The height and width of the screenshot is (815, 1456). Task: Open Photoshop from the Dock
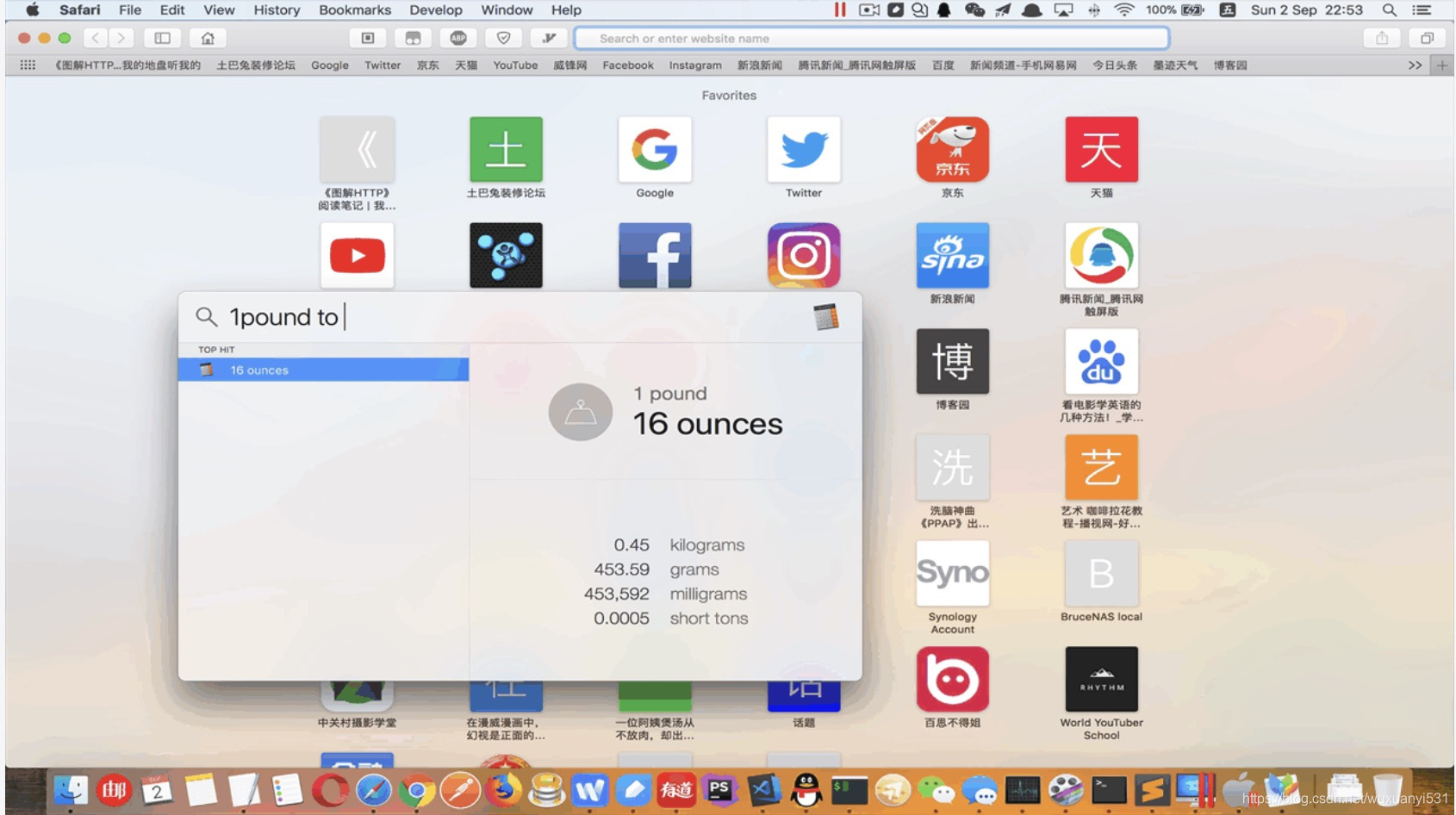click(719, 790)
